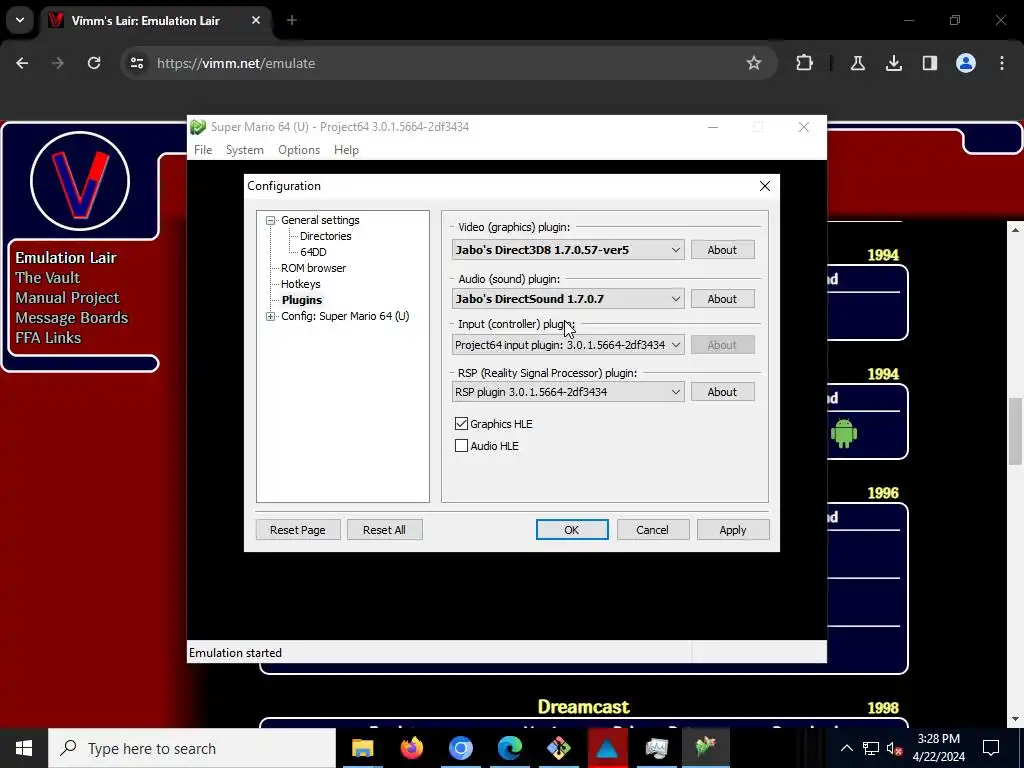Open the browser extensions puzzle icon
The image size is (1024, 768).
pos(805,63)
